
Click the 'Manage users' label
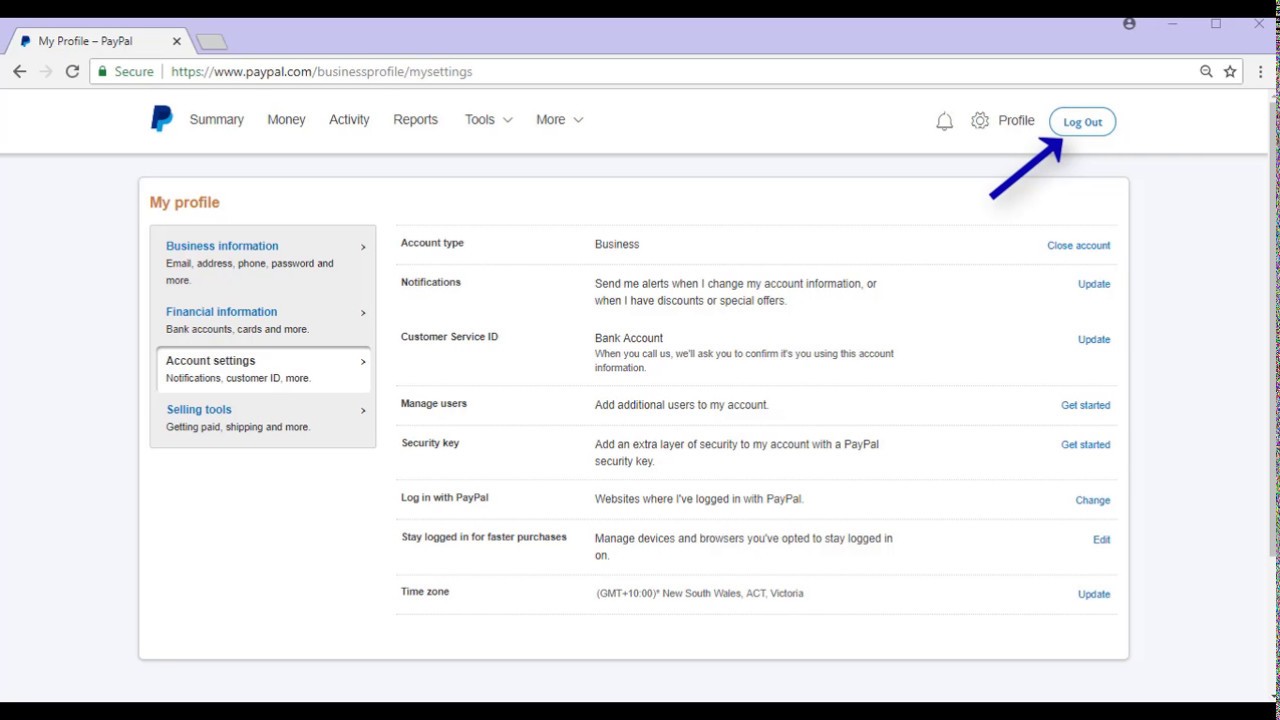pos(434,404)
